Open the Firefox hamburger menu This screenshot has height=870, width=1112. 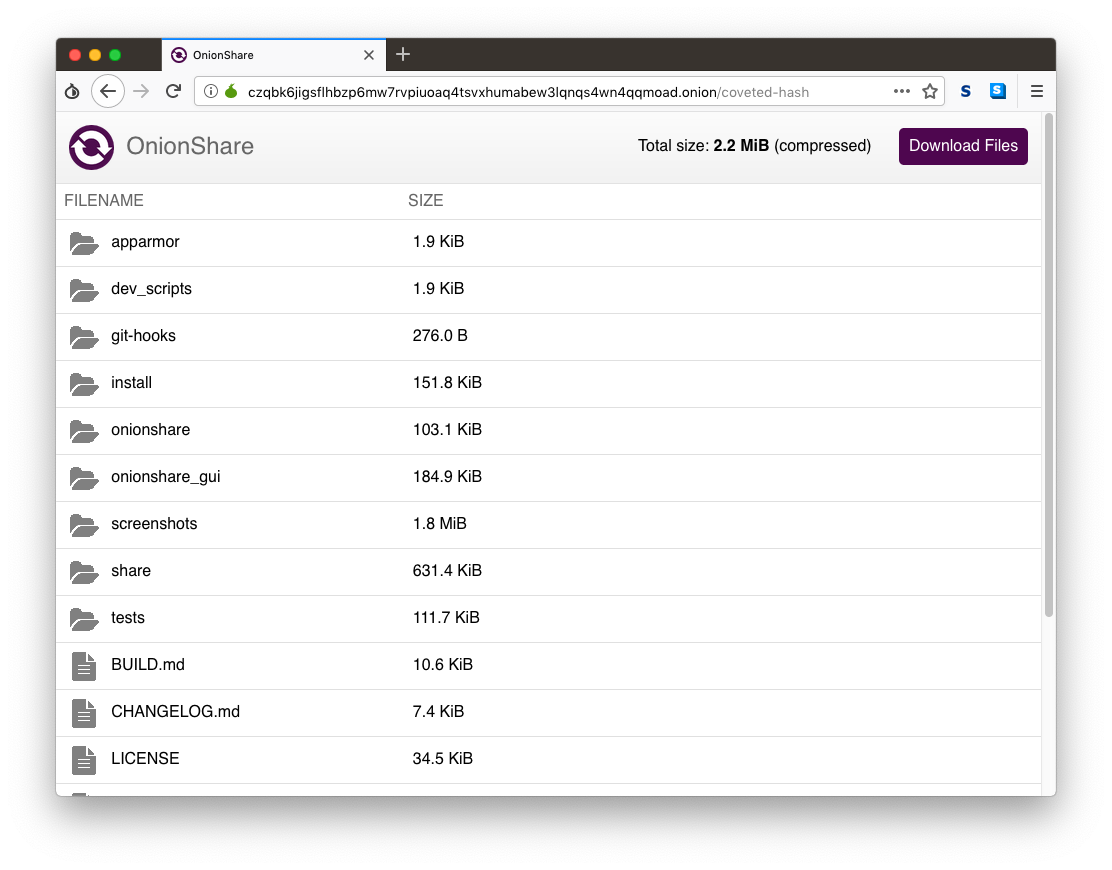pos(1037,92)
